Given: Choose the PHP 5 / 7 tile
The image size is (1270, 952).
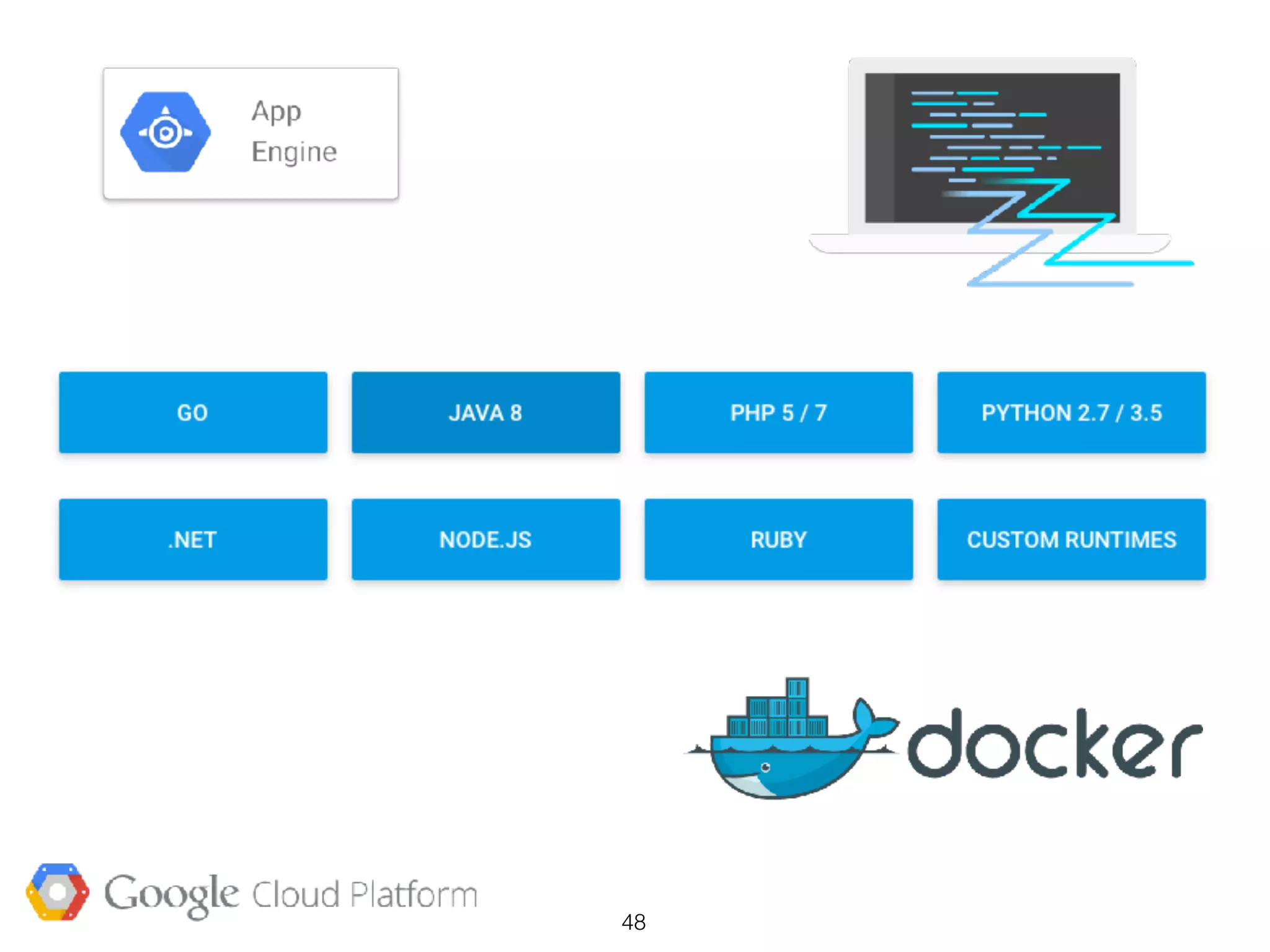Looking at the screenshot, I should coord(778,413).
